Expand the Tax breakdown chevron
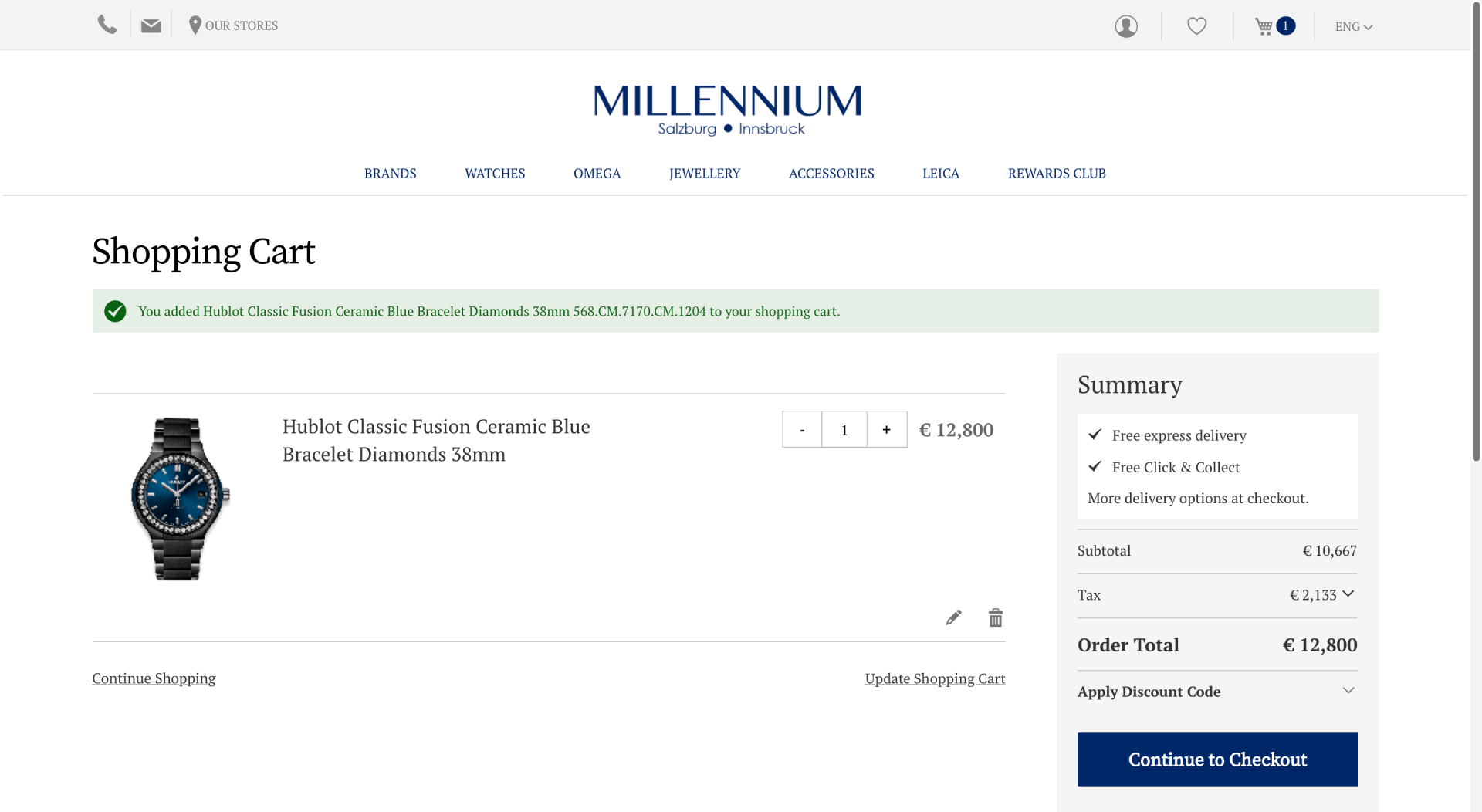This screenshot has height=812, width=1482. point(1348,594)
